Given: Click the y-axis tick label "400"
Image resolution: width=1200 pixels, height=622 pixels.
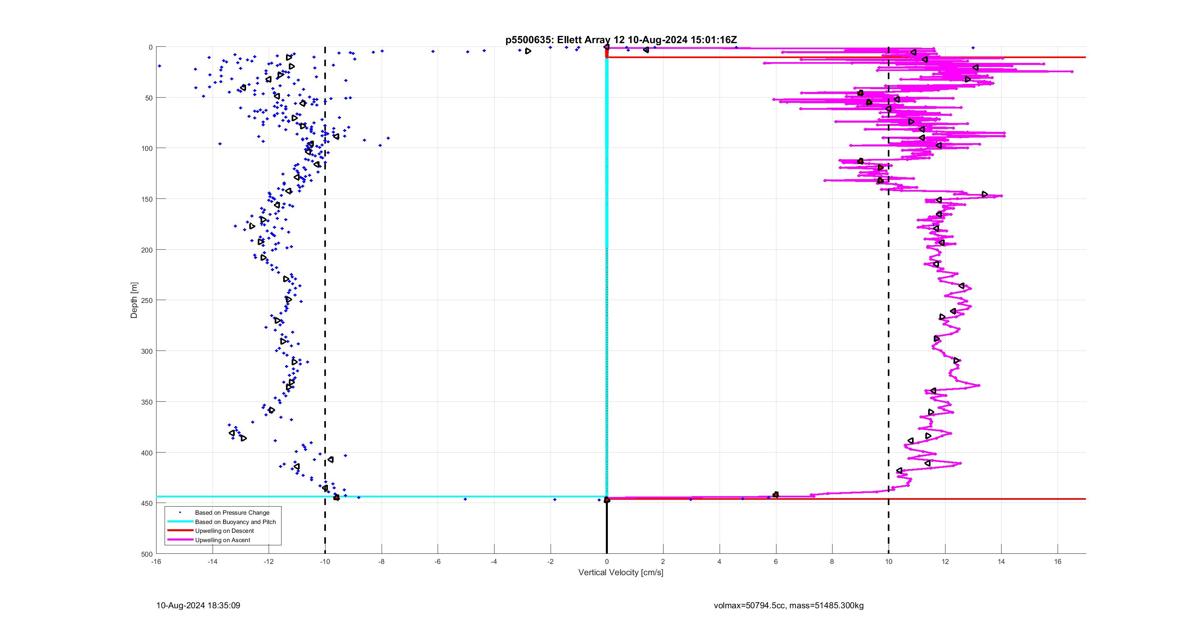Looking at the screenshot, I should (146, 452).
